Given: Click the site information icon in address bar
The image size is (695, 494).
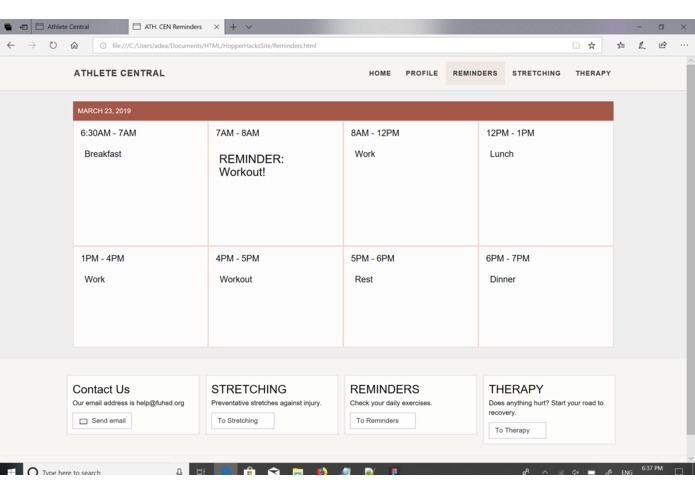Looking at the screenshot, I should click(103, 45).
